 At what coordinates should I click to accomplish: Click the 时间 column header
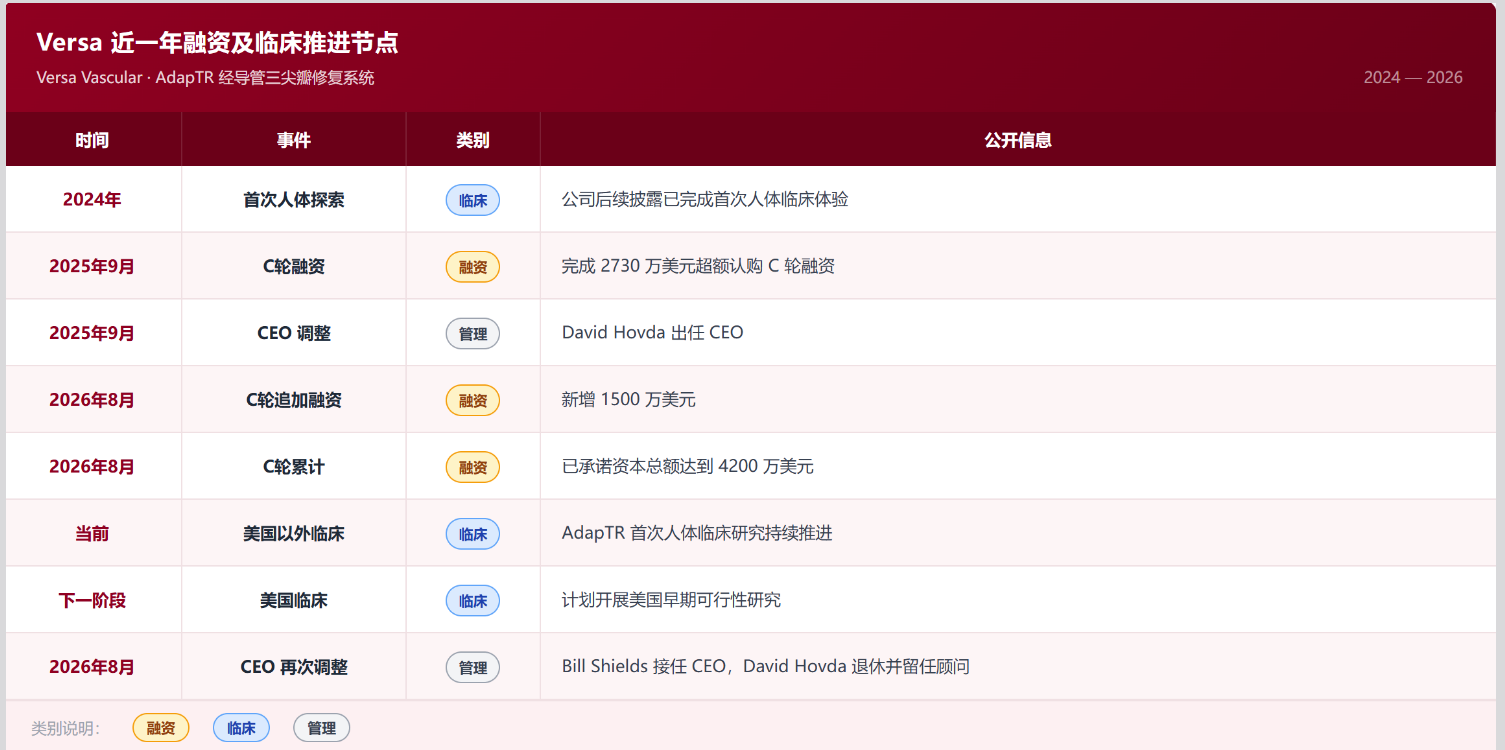pyautogui.click(x=92, y=140)
